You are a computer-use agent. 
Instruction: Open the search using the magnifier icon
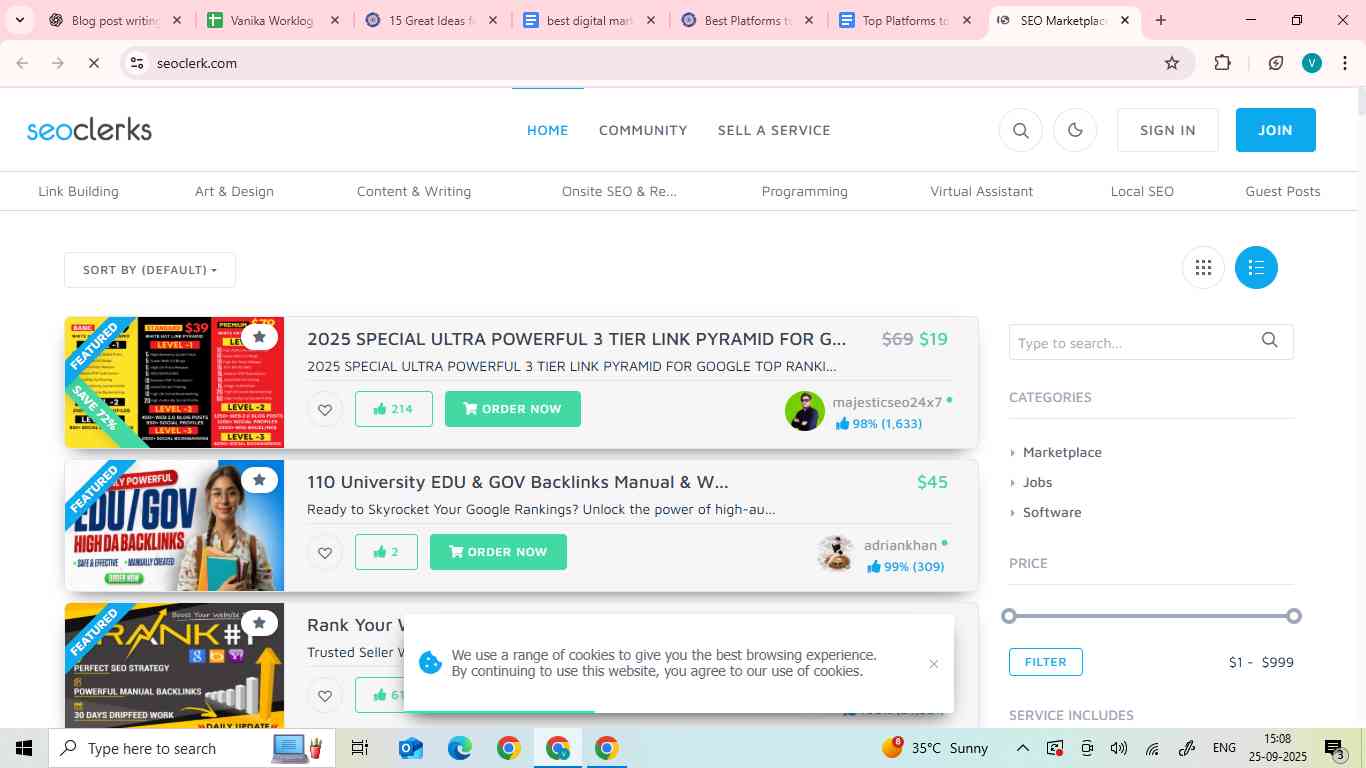[x=1020, y=130]
